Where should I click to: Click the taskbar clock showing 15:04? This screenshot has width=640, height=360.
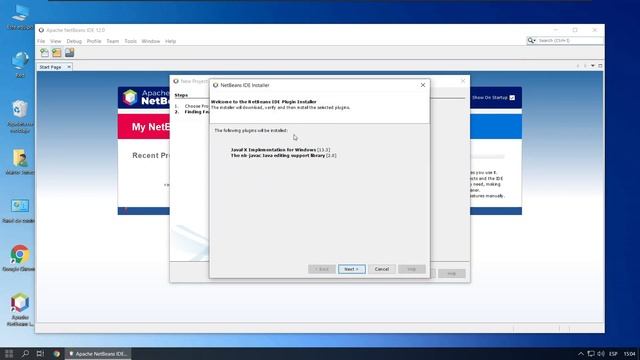pos(629,353)
